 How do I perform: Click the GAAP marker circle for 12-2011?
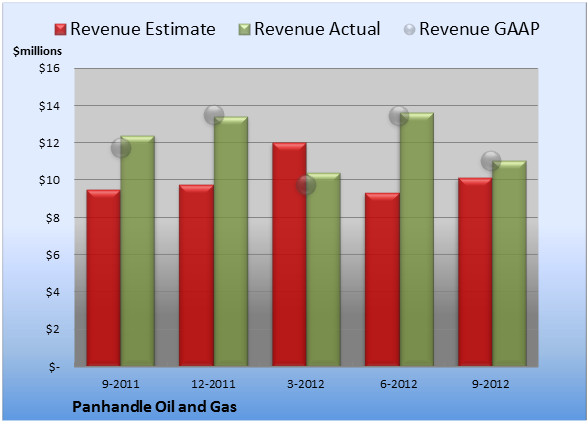[214, 115]
